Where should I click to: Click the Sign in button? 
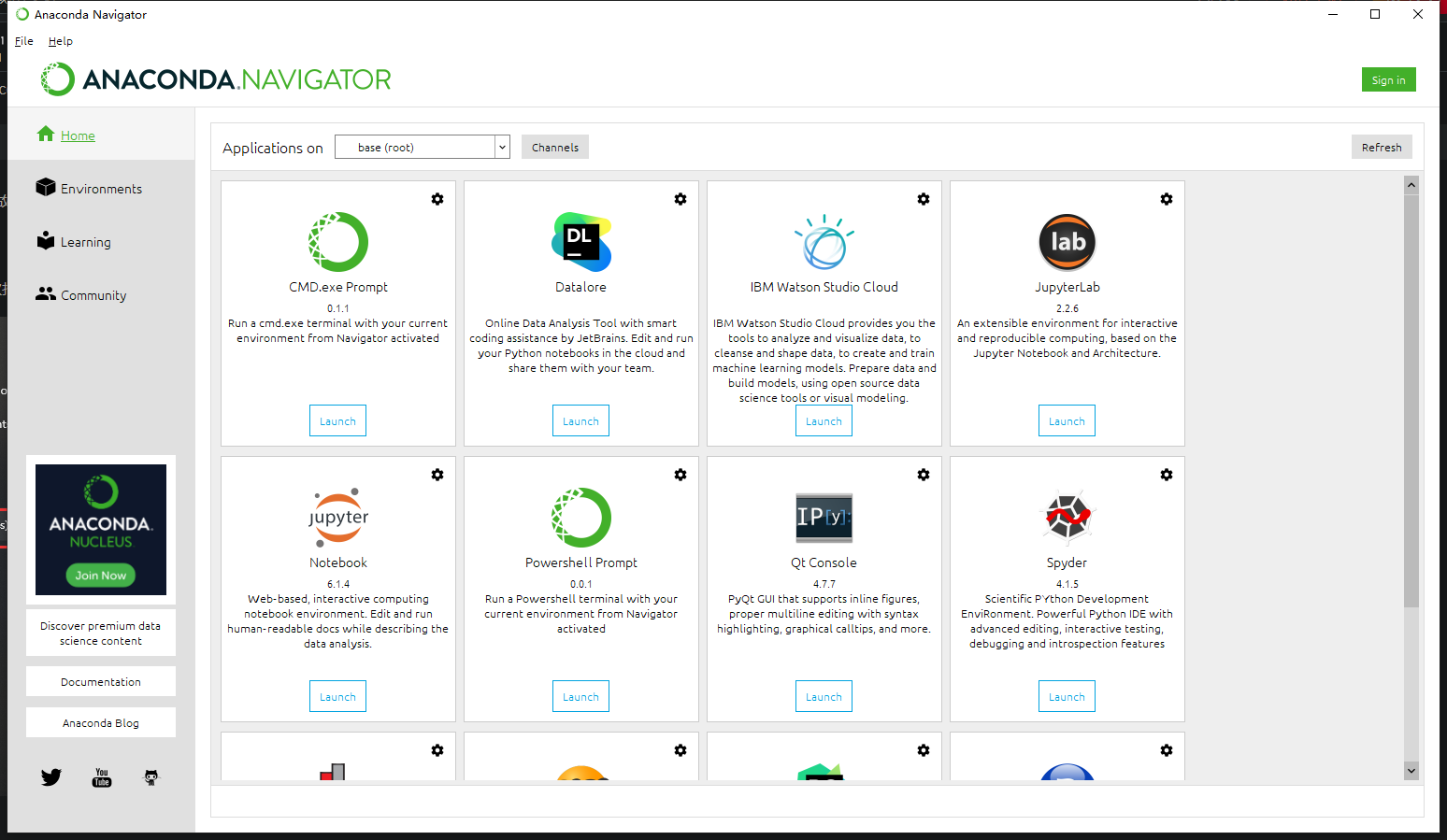point(1389,79)
